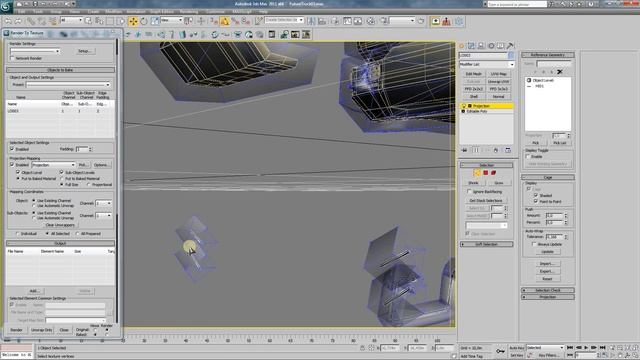Open the Create command panel tab
The width and height of the screenshot is (640, 360).
(462, 46)
